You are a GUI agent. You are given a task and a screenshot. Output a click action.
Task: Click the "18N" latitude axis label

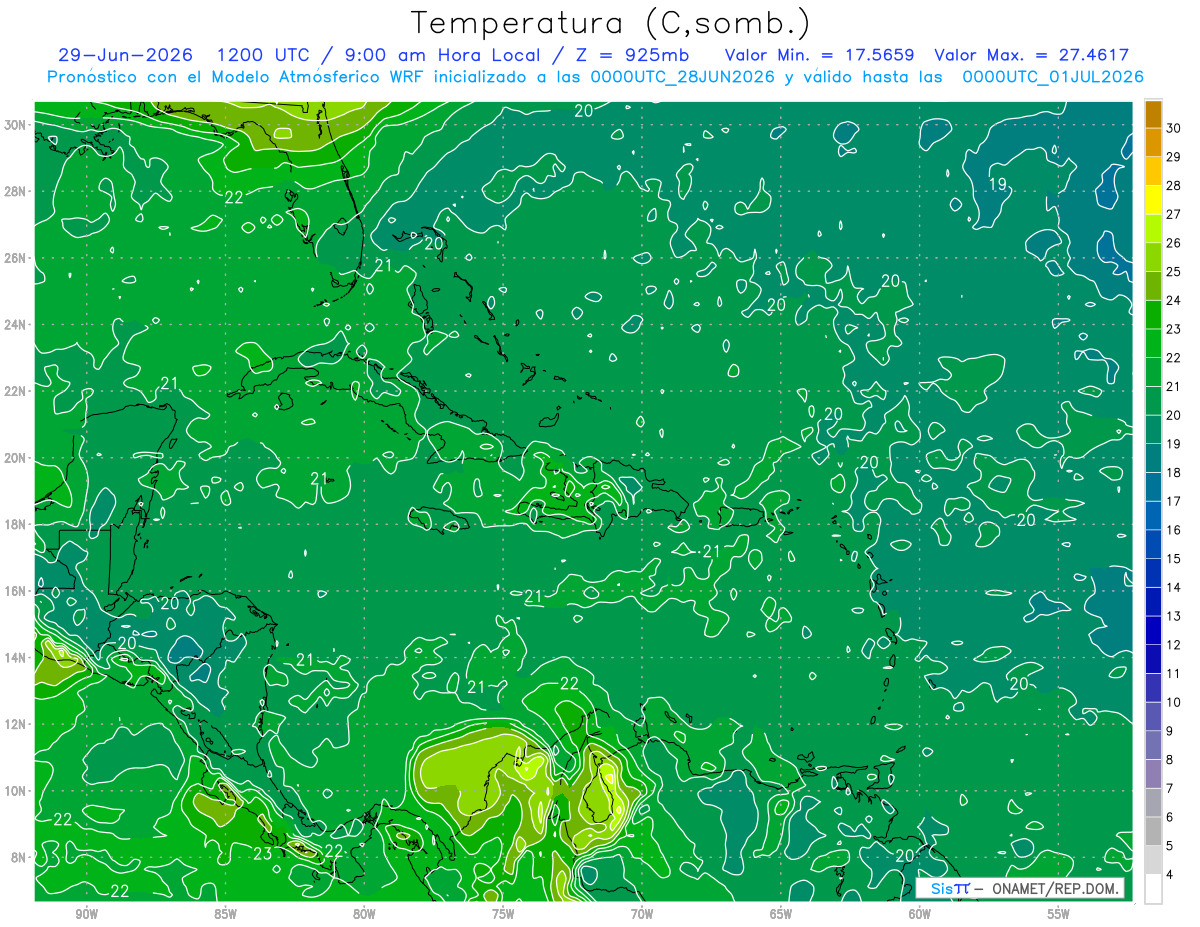point(17,524)
